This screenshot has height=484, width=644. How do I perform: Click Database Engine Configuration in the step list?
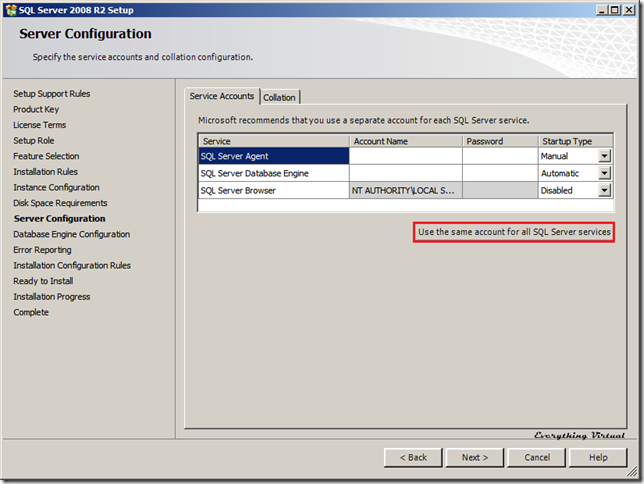pyautogui.click(x=71, y=234)
